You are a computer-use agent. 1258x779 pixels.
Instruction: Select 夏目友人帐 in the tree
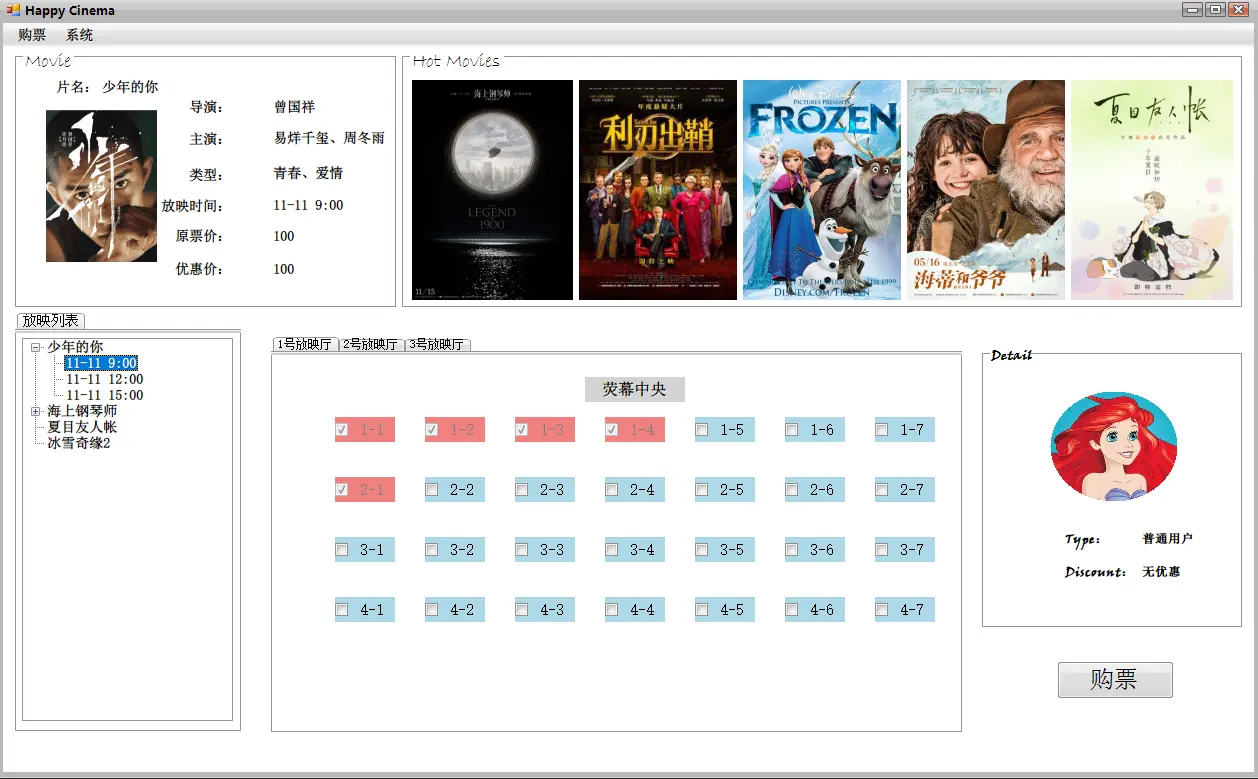[82, 427]
